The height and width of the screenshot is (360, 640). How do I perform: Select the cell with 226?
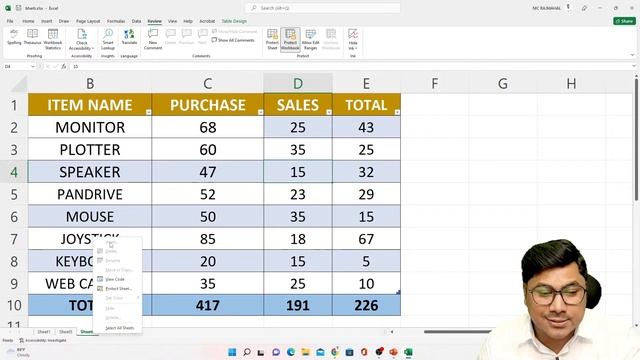tap(366, 305)
